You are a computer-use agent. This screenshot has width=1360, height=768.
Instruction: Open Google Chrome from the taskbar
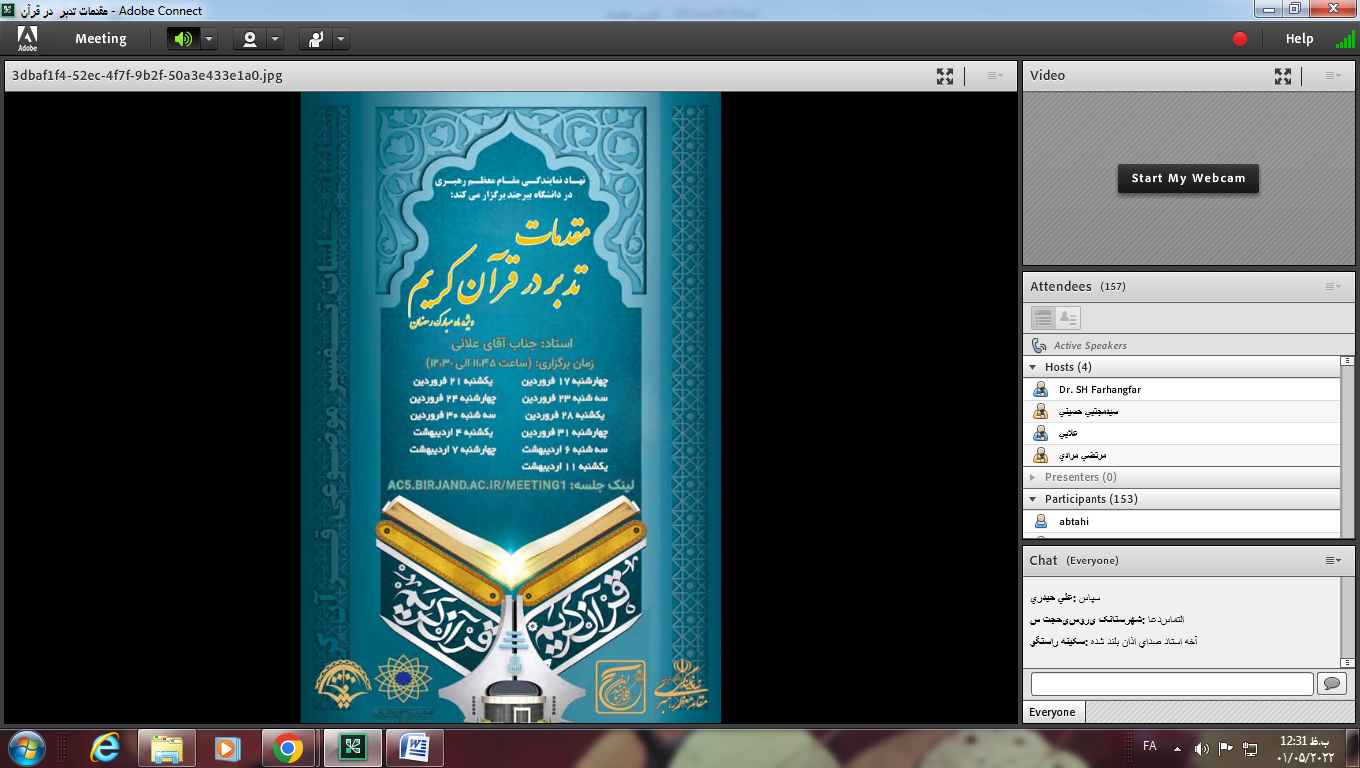[288, 748]
